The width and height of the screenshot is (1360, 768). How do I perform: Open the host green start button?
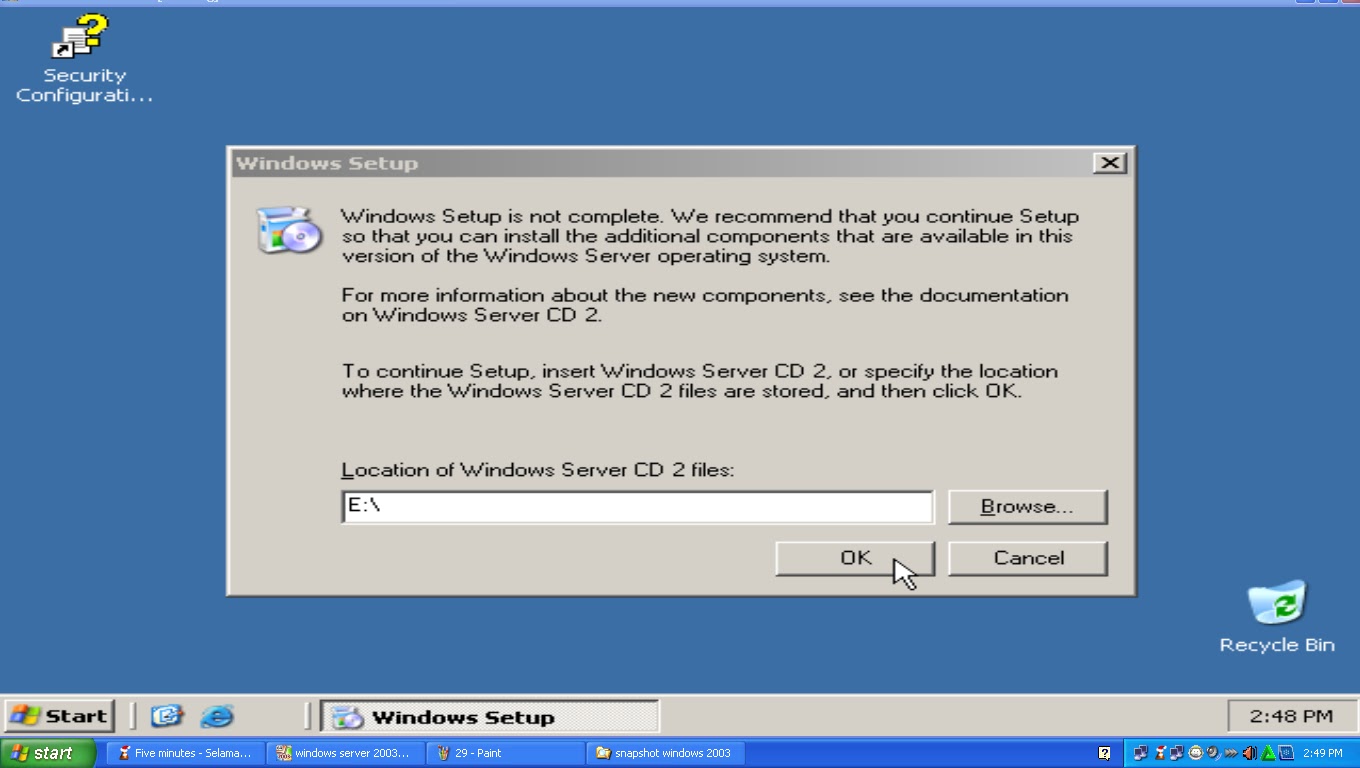[48, 753]
